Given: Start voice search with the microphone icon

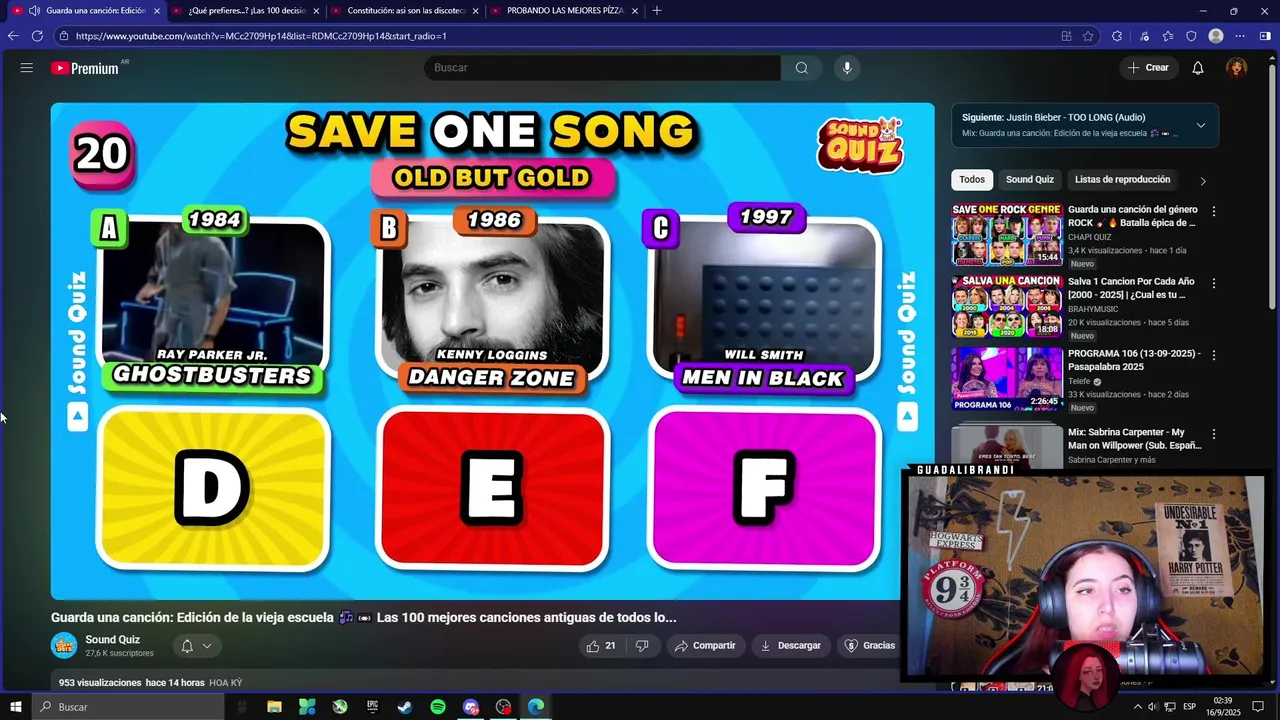Looking at the screenshot, I should click(847, 68).
